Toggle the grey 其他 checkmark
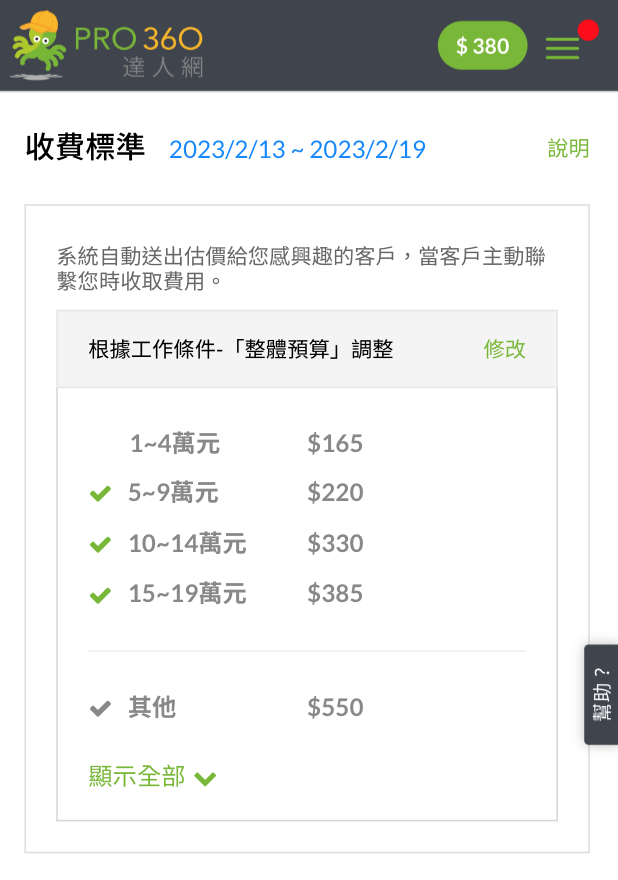The width and height of the screenshot is (618, 880). [x=100, y=709]
